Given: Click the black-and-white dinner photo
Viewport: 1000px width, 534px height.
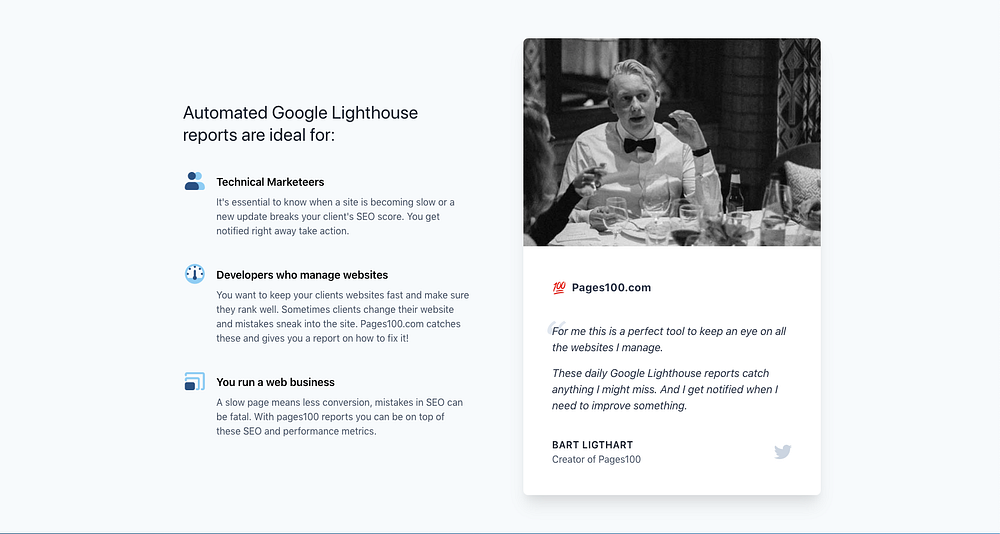Looking at the screenshot, I should pos(672,142).
